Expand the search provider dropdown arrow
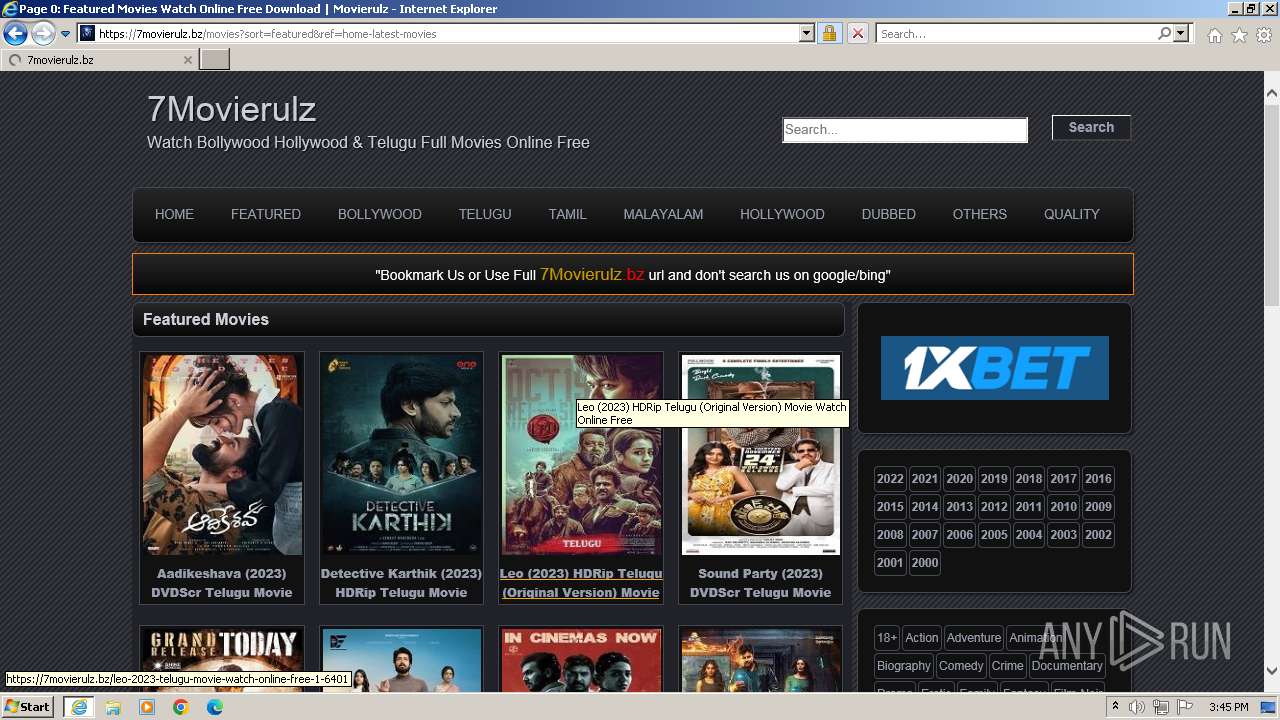This screenshot has width=1280, height=720. coord(1181,34)
